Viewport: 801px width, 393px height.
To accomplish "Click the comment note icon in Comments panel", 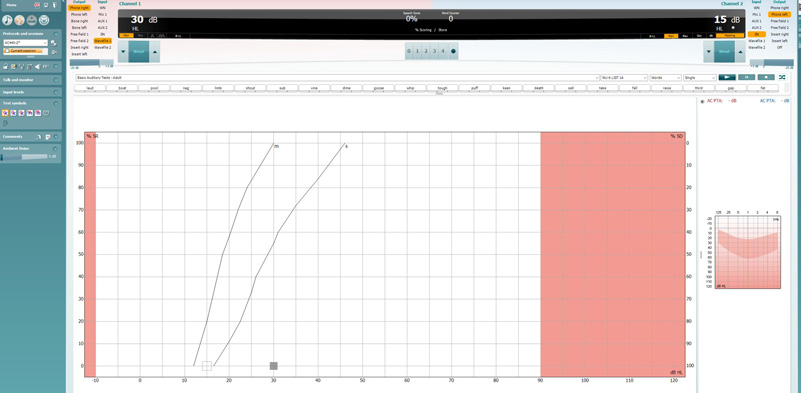I will (48, 137).
